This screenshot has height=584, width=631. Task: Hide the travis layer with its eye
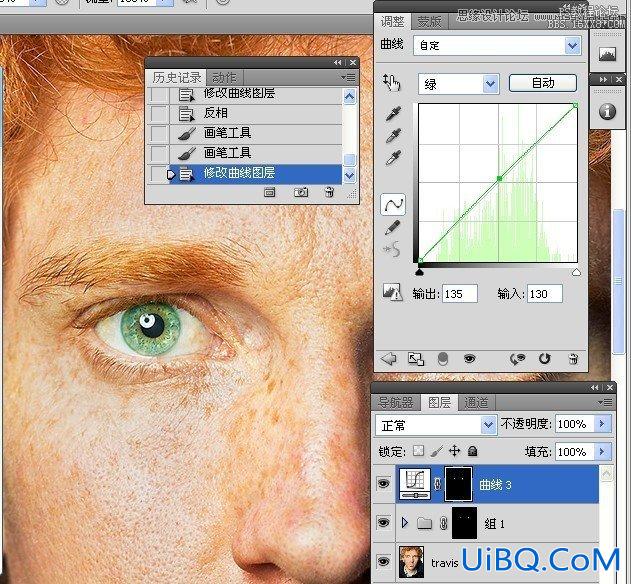point(383,561)
